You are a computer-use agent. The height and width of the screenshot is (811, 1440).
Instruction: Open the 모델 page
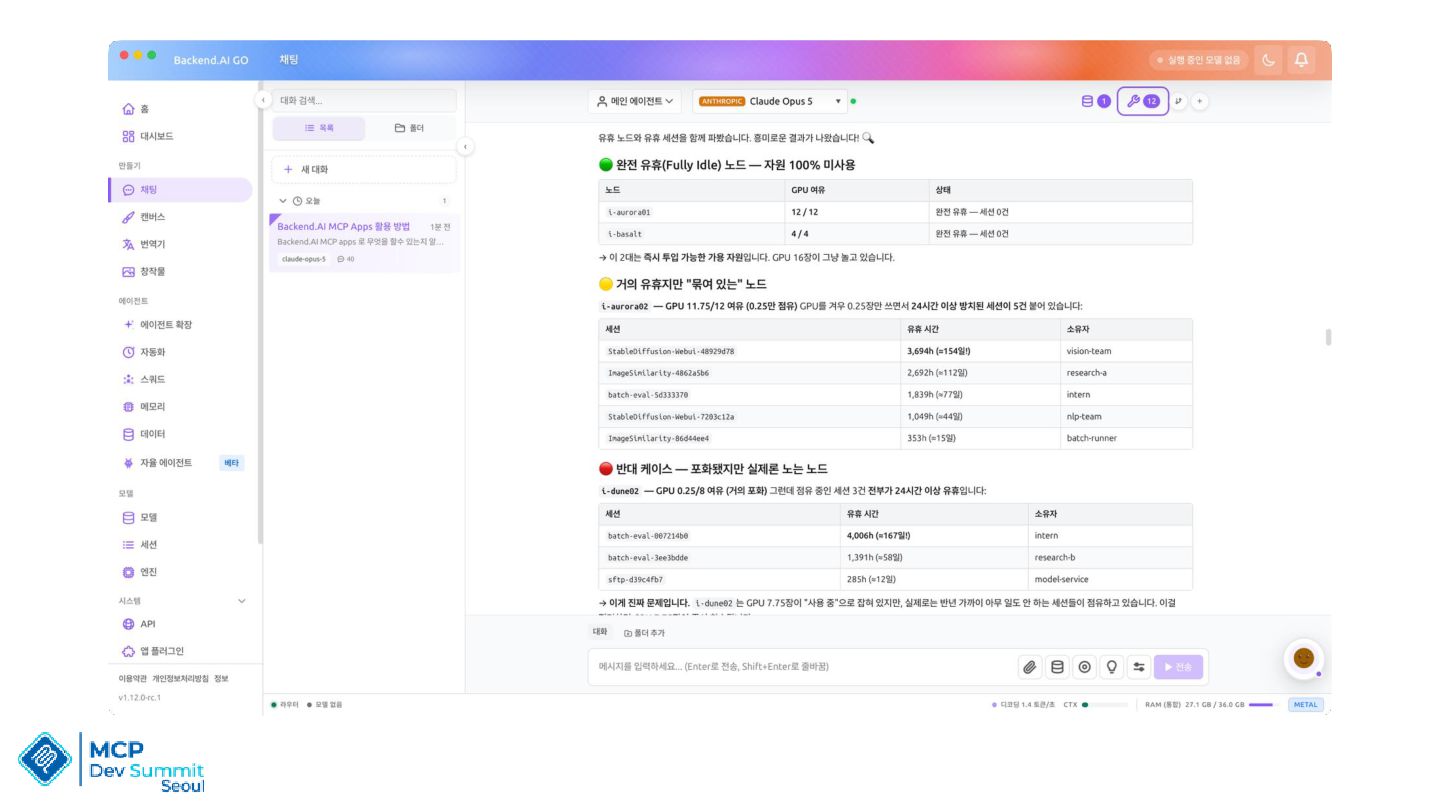click(180, 518)
